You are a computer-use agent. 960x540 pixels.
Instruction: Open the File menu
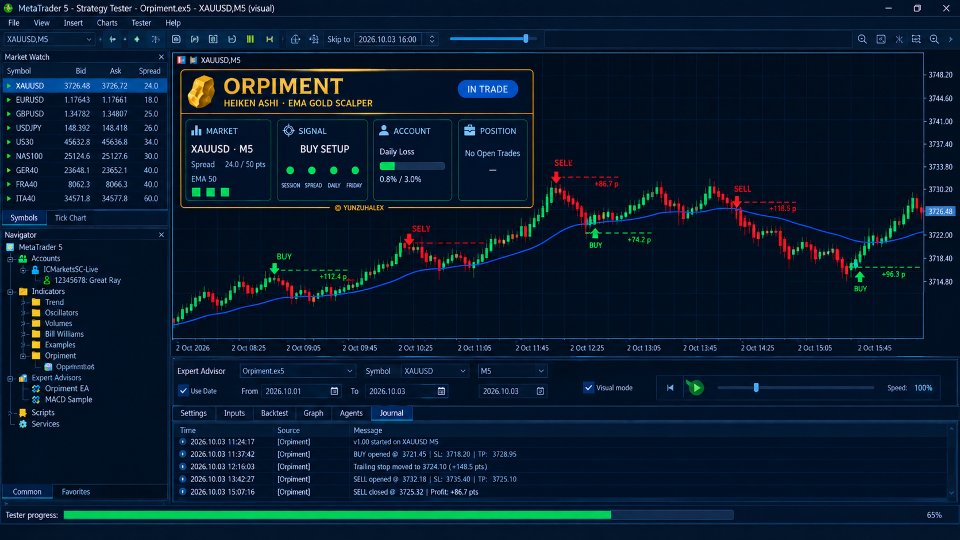(13, 23)
